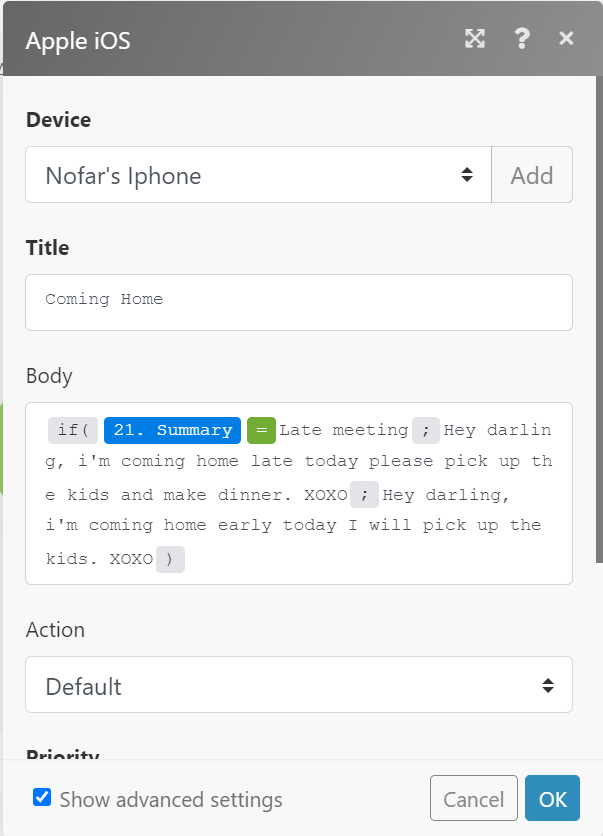Click the second semicolon separator after XOXO

[x=365, y=494]
